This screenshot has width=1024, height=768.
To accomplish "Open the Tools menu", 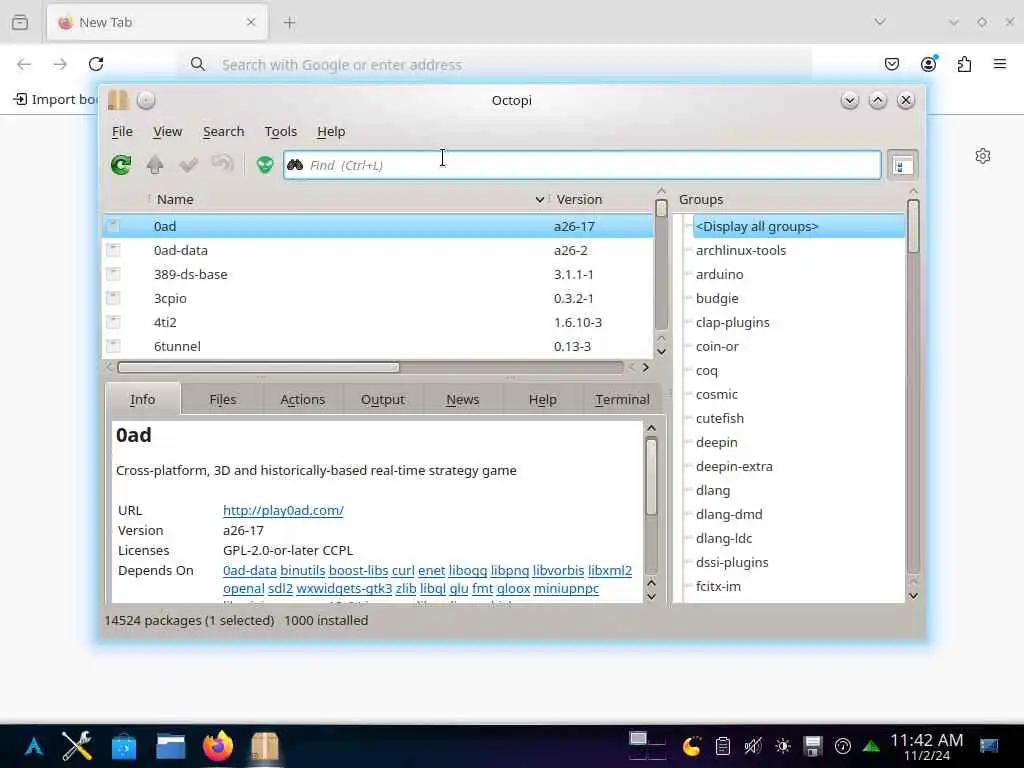I will click(281, 131).
